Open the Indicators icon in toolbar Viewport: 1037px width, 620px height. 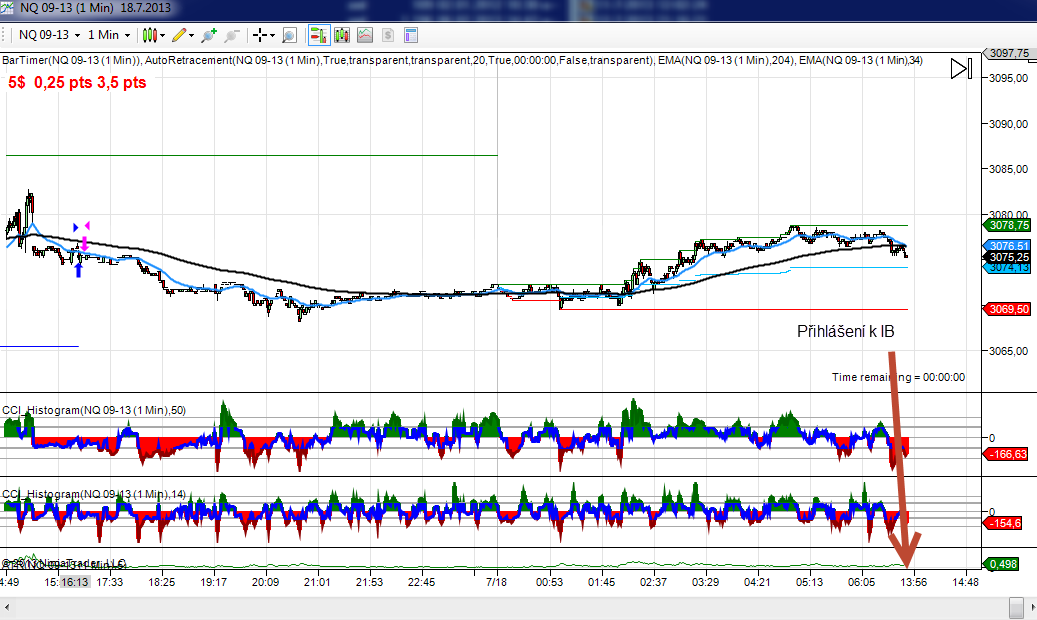[341, 35]
